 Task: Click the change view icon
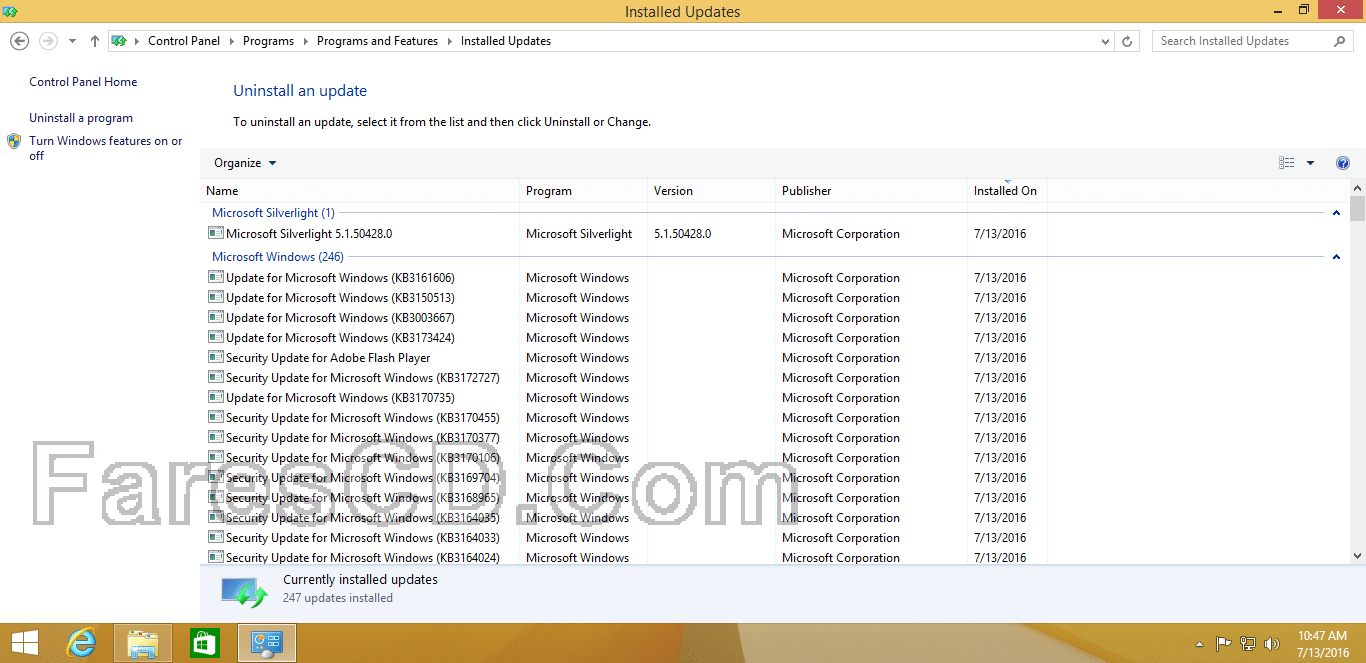pyautogui.click(x=1287, y=163)
